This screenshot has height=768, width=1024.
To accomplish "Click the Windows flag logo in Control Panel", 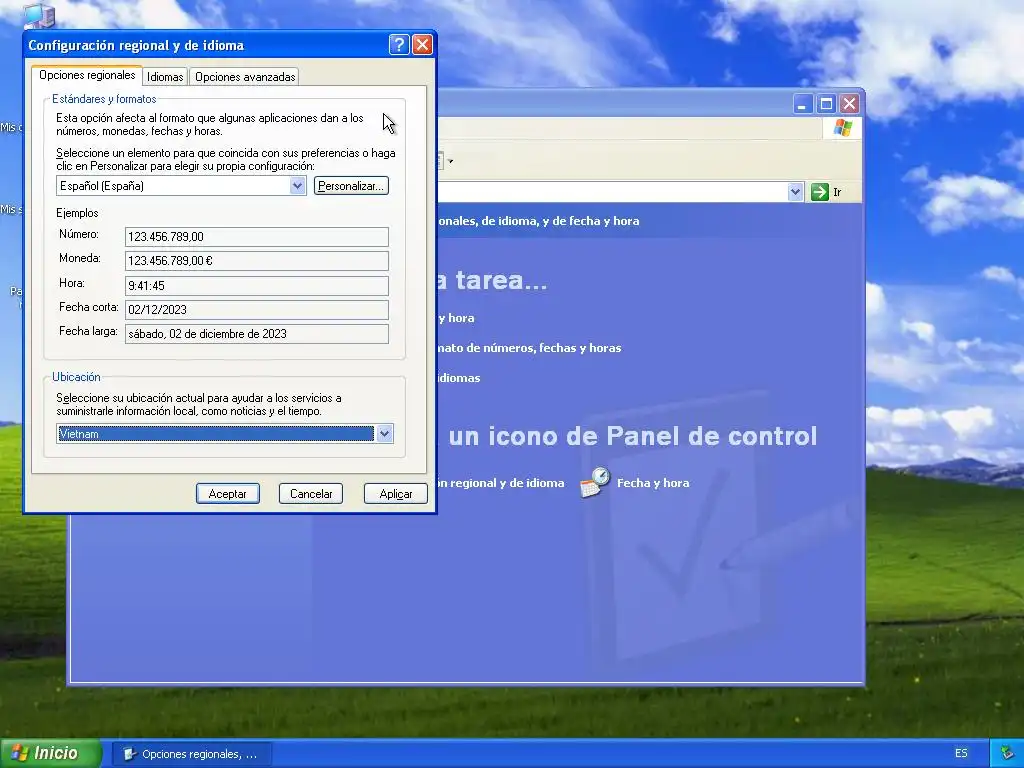I will click(842, 127).
